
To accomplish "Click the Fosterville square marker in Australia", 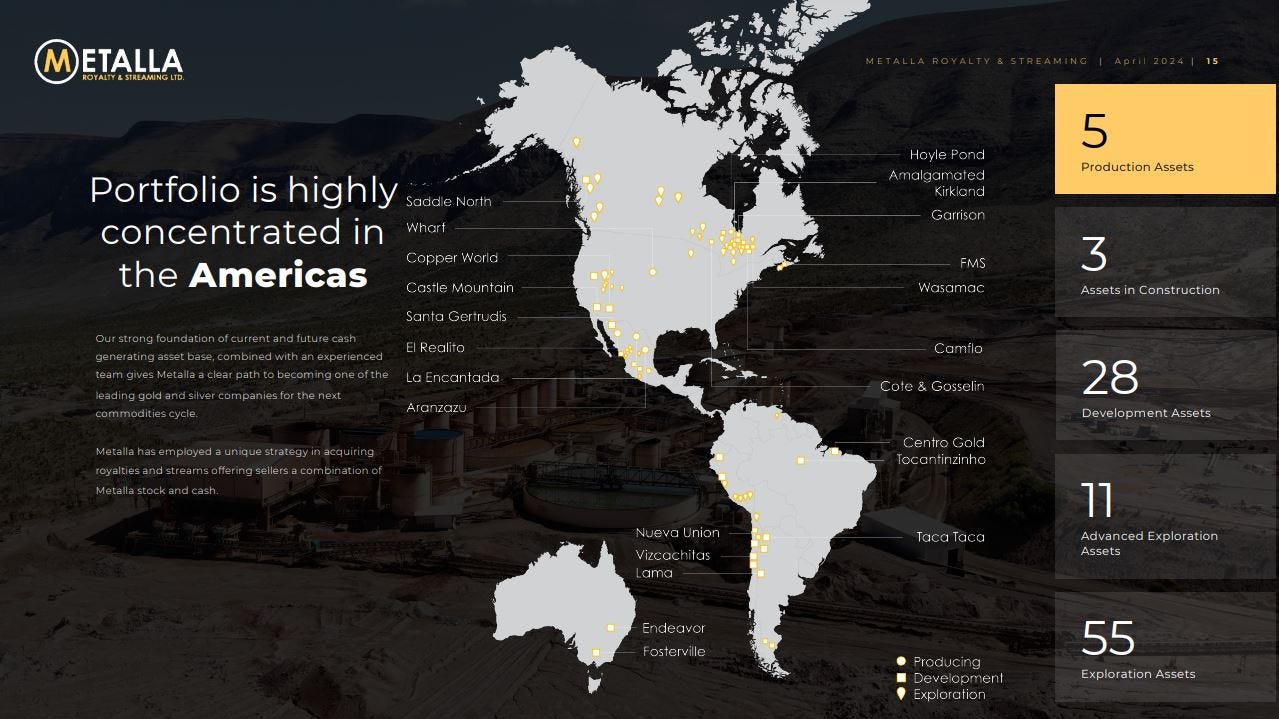I will coord(596,652).
